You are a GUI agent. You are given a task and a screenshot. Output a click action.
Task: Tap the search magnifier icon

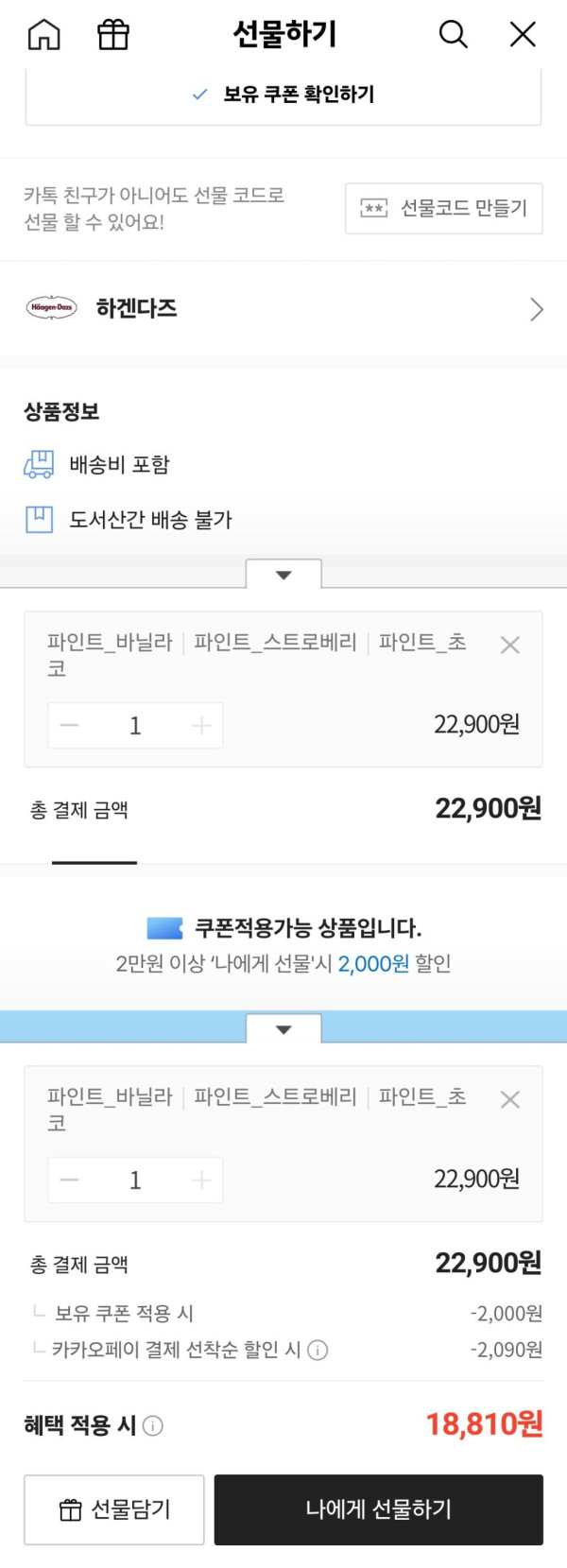(453, 35)
